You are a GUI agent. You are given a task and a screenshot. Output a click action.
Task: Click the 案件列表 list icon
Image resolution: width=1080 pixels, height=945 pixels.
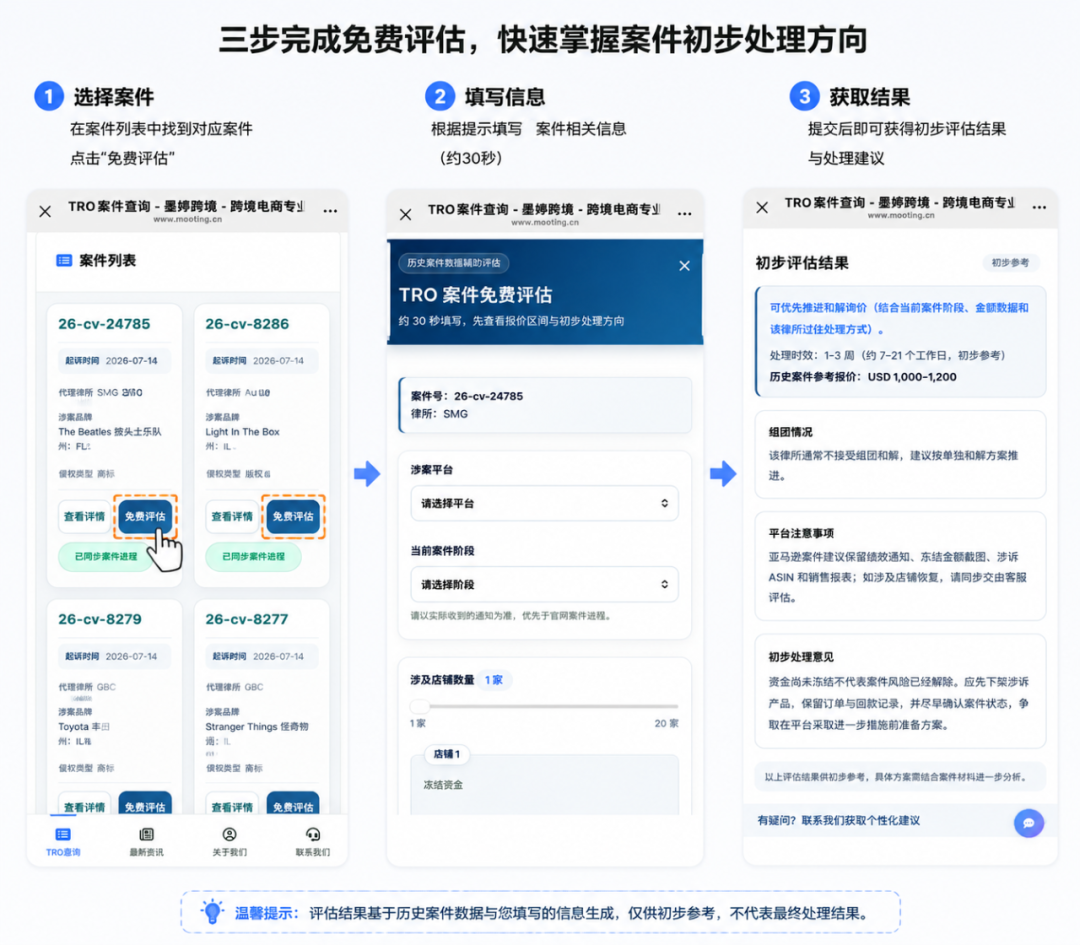tap(64, 260)
